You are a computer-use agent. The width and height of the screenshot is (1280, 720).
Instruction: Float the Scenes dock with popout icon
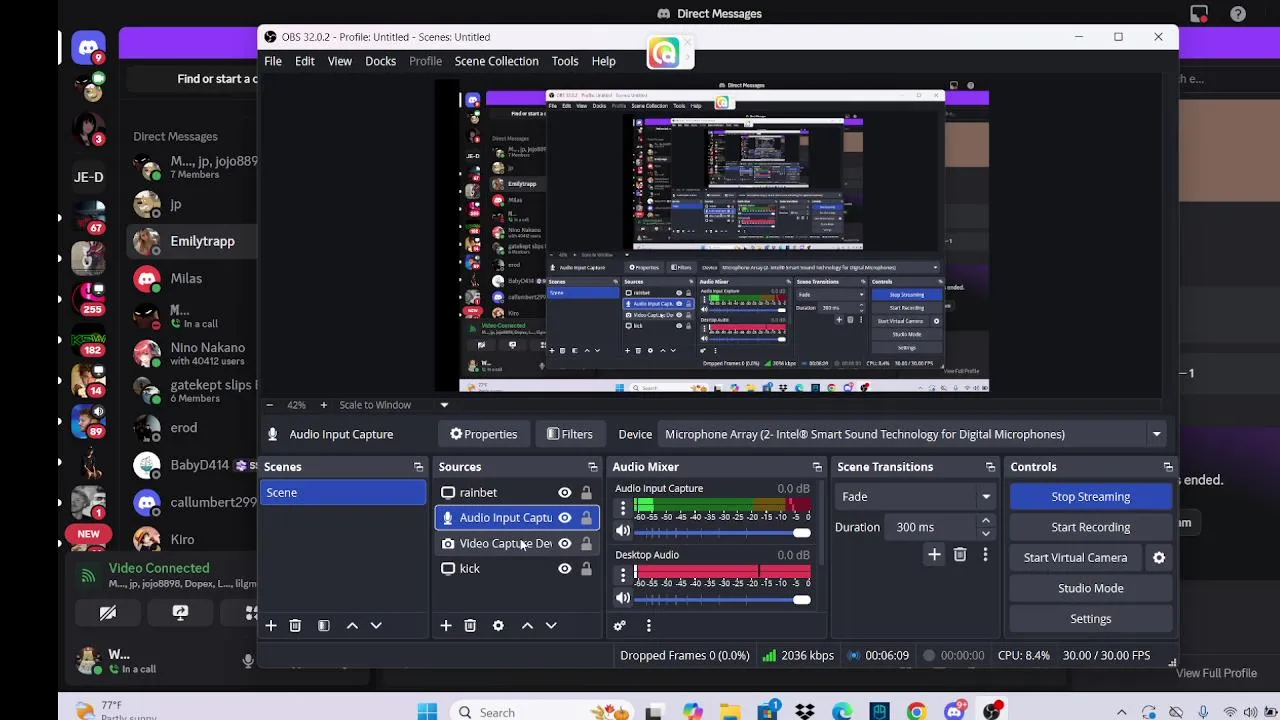(418, 467)
